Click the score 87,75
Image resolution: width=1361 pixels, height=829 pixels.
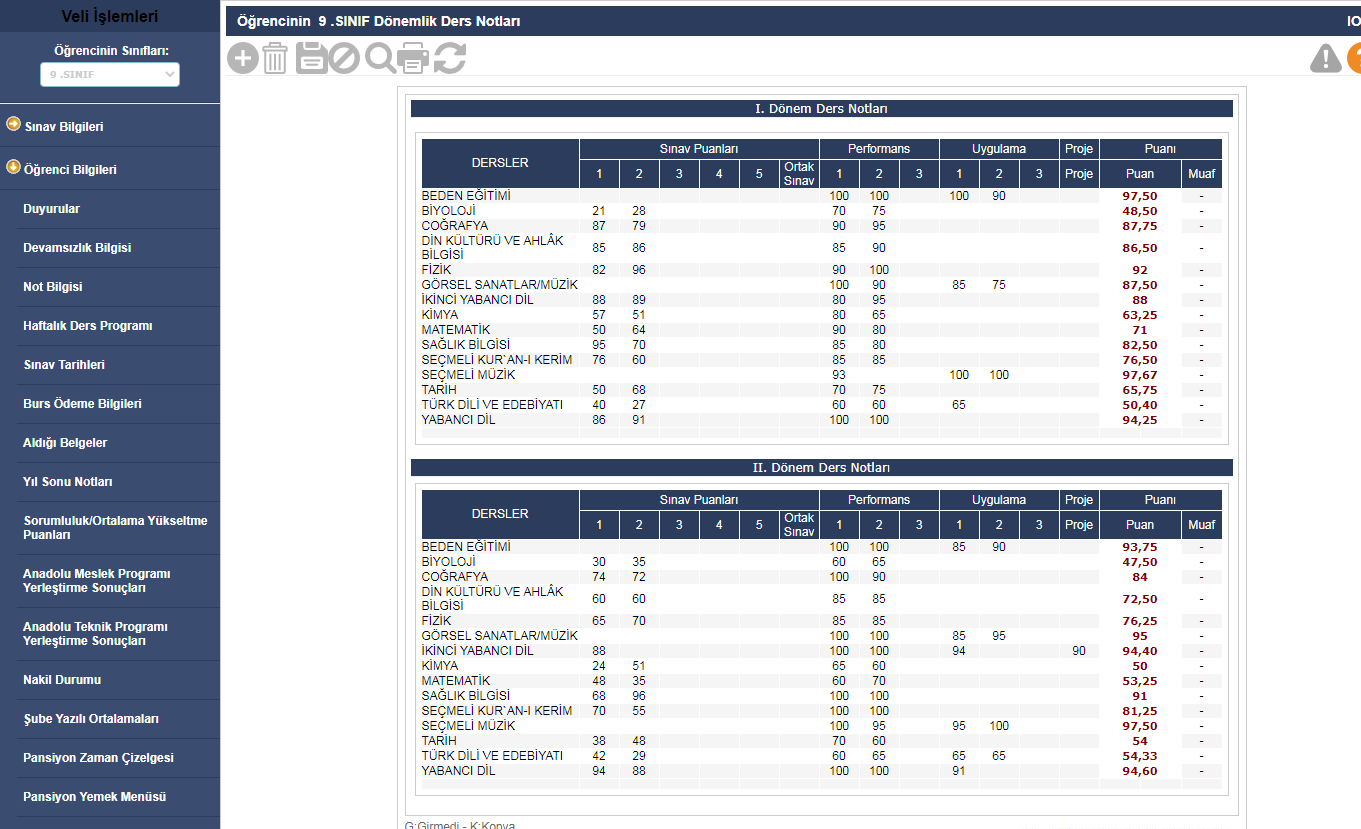pos(1140,226)
